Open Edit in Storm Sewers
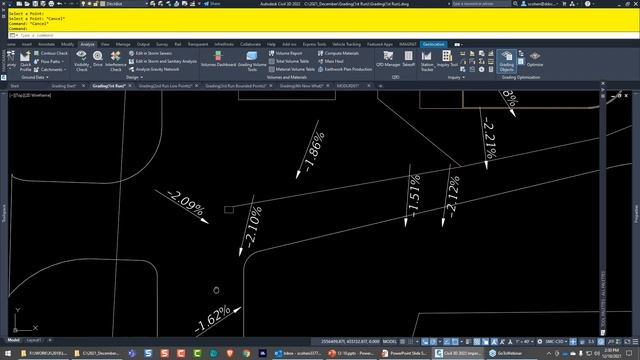 click(x=150, y=53)
